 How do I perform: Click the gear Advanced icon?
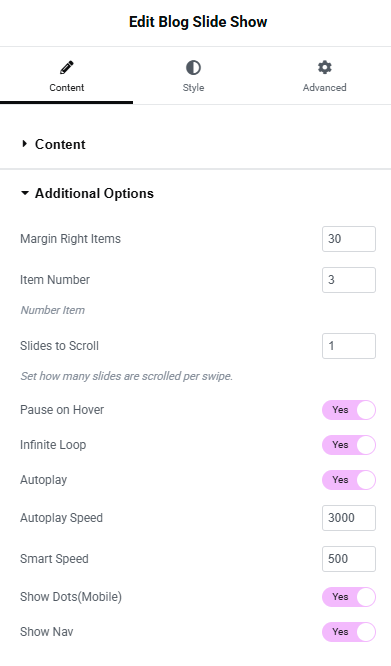tap(325, 67)
